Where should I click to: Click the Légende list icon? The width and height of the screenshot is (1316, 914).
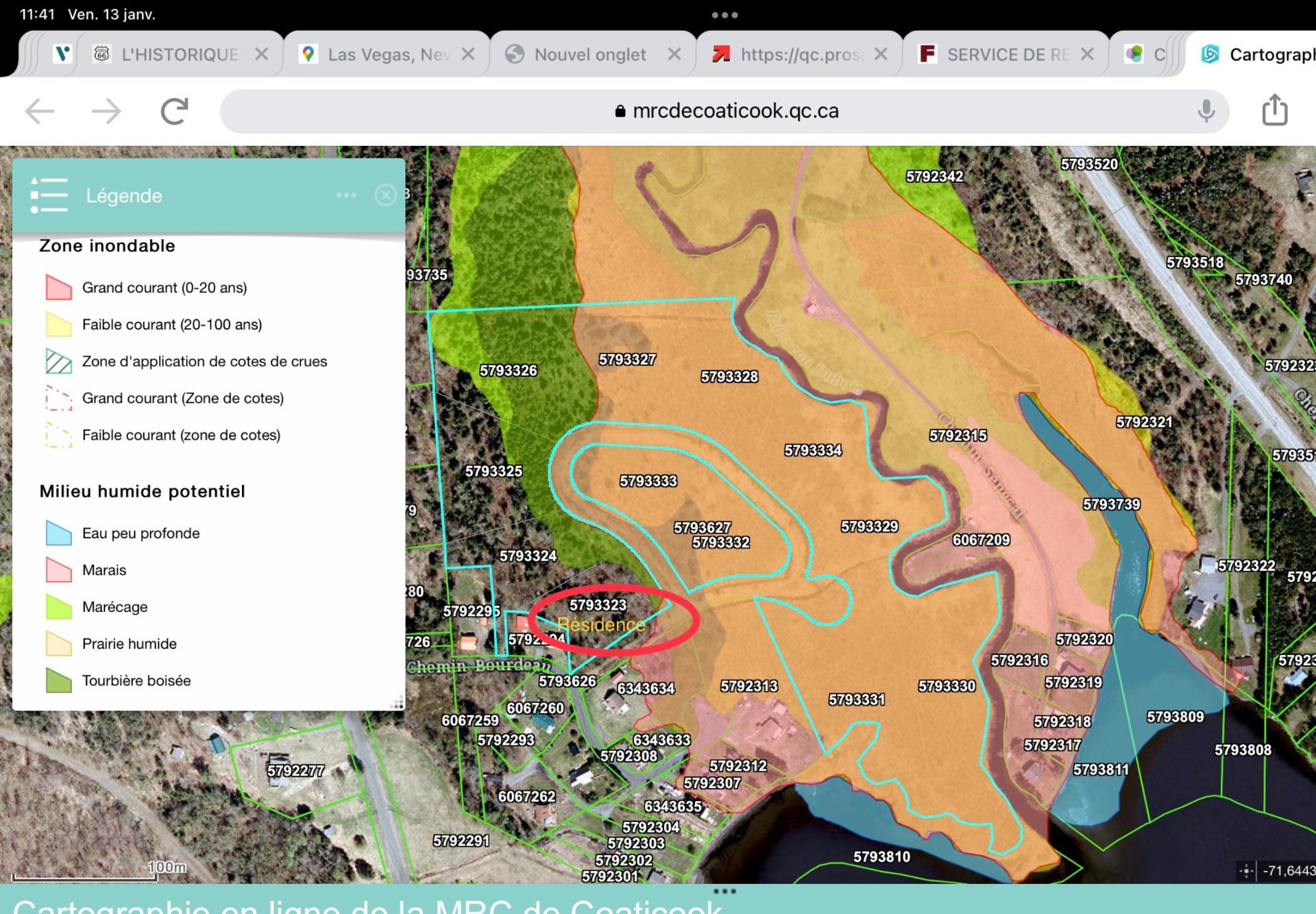pyautogui.click(x=49, y=195)
